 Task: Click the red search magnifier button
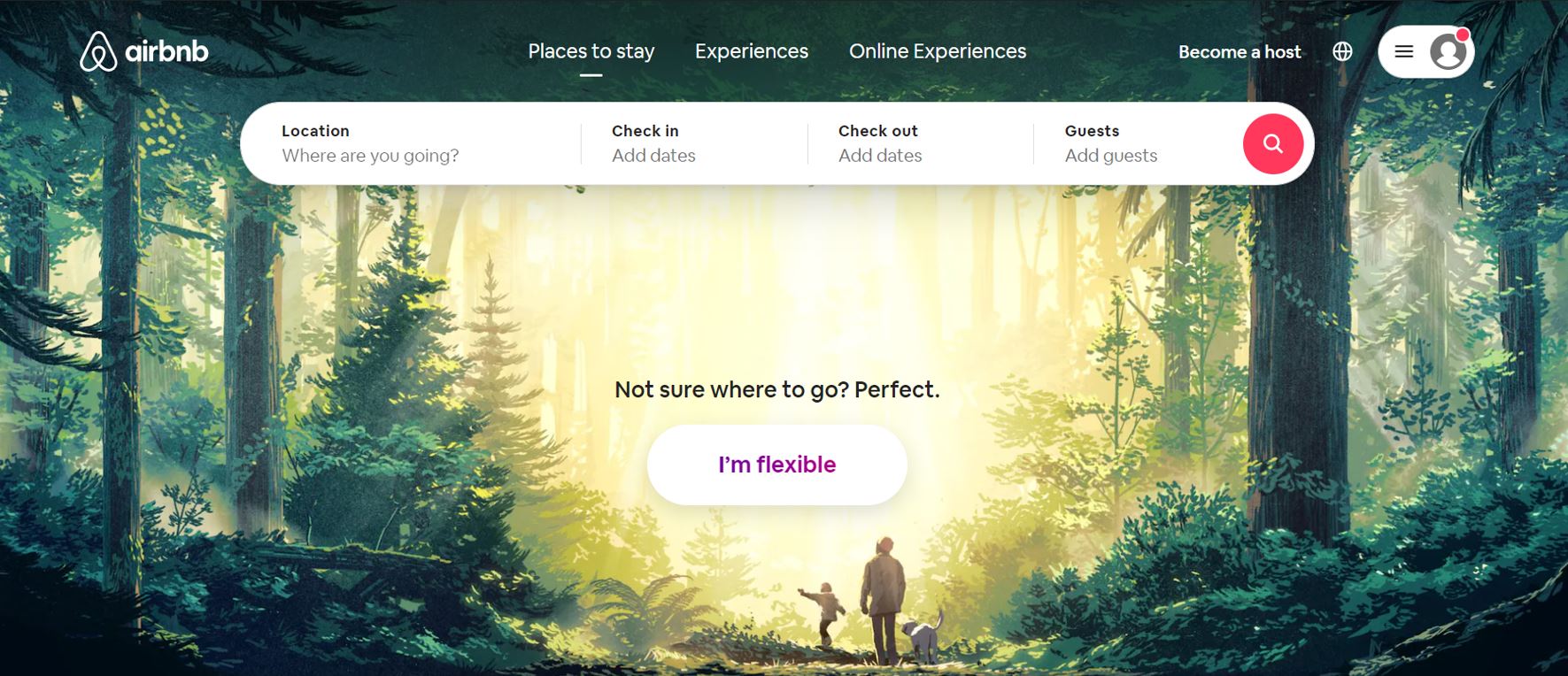(x=1272, y=143)
